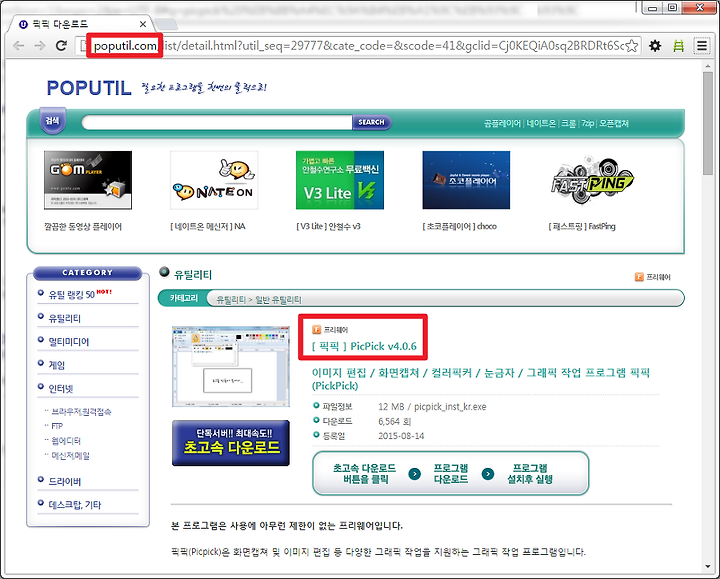Image resolution: width=720 pixels, height=579 pixels.
Task: Click the [패스트핑] FastPing caption
Action: coord(582,226)
